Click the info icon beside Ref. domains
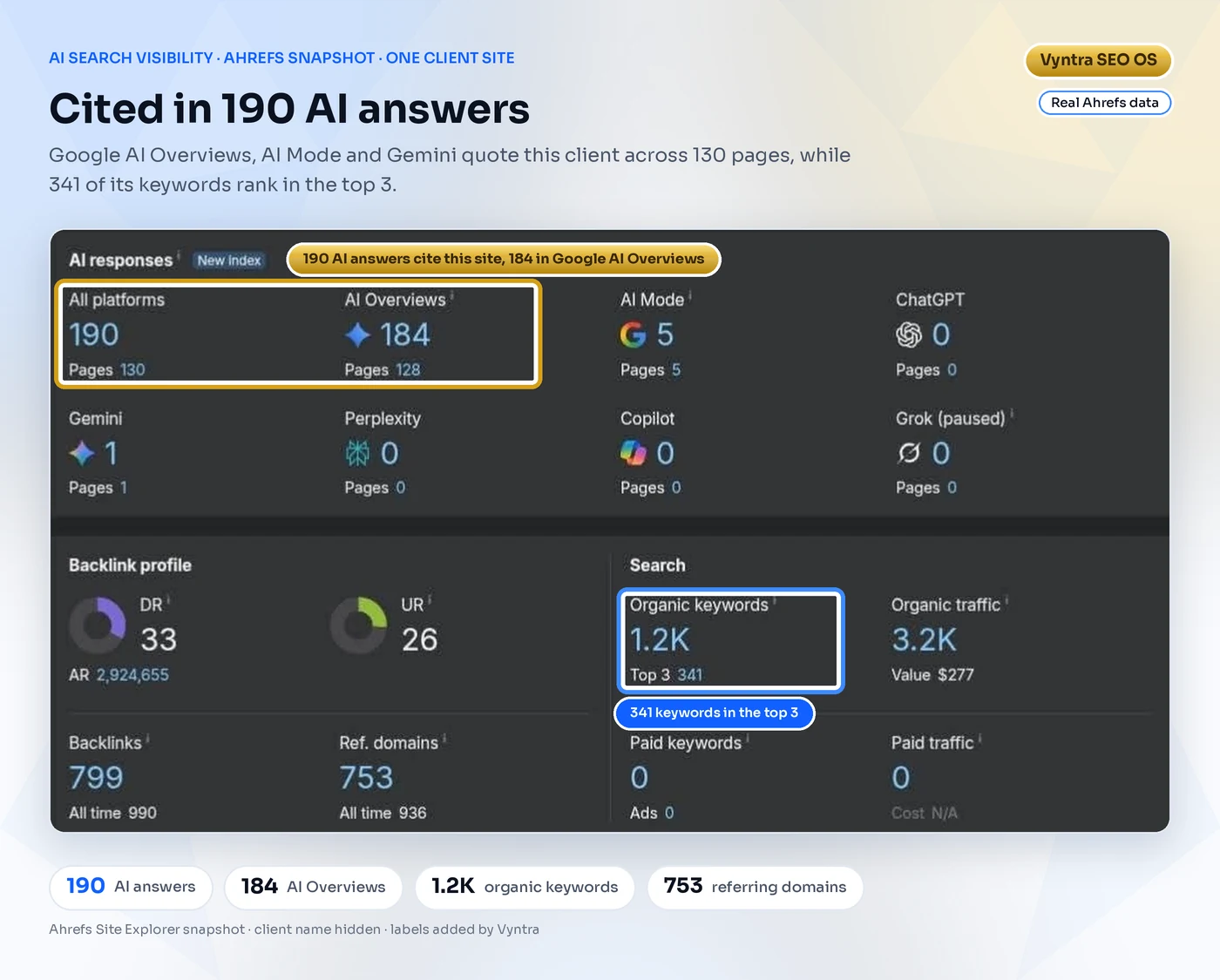 pyautogui.click(x=444, y=739)
